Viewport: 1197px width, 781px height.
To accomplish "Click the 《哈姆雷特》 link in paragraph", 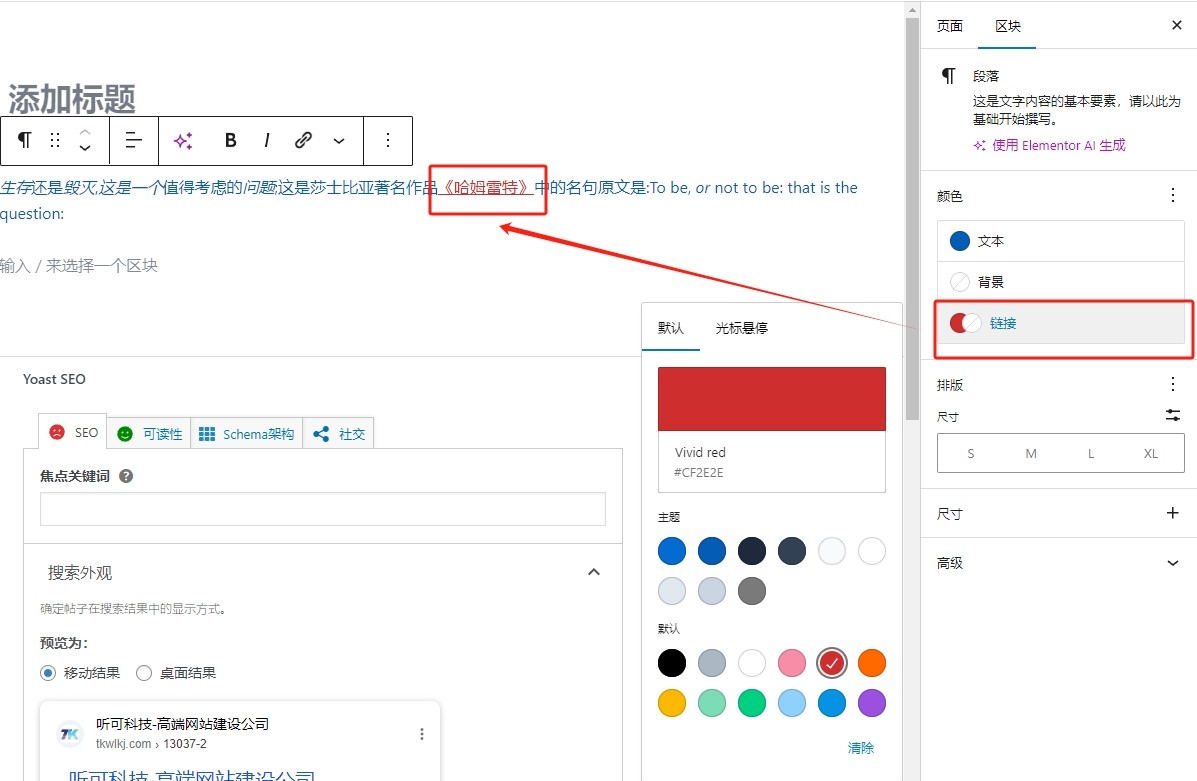I will [x=486, y=188].
